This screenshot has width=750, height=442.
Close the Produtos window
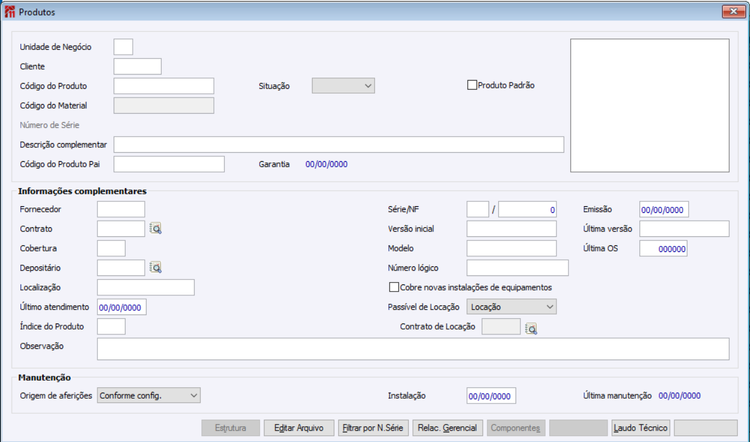point(733,11)
